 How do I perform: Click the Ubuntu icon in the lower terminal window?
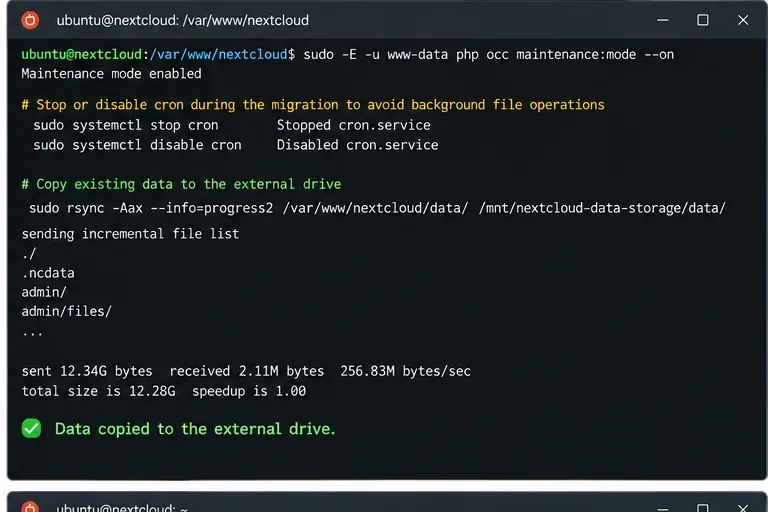pyautogui.click(x=30, y=508)
